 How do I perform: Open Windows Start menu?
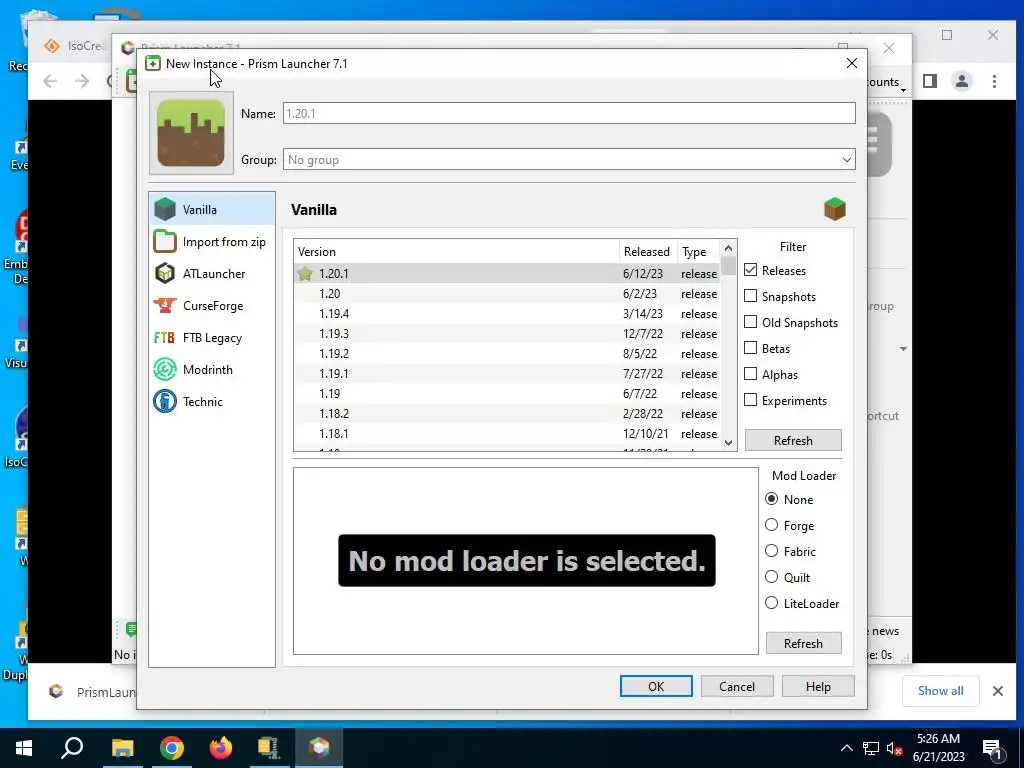point(24,748)
